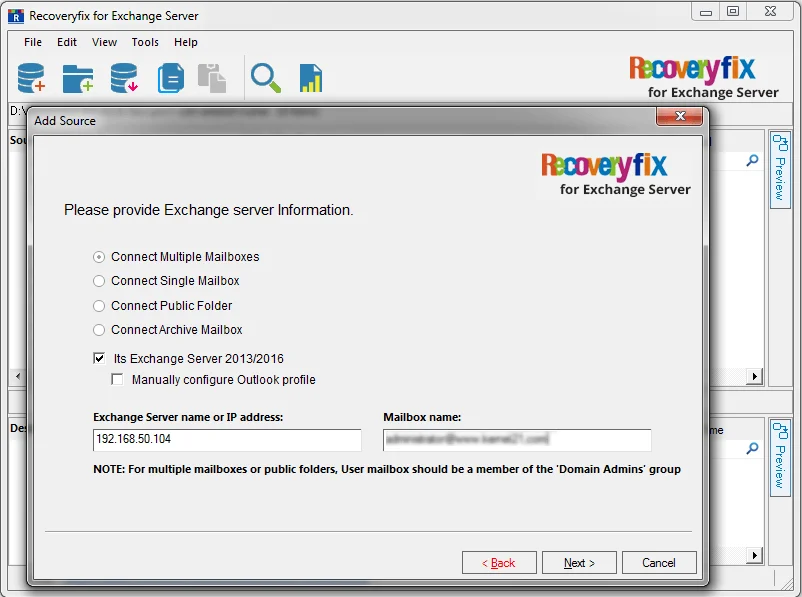Click the Back button

pos(499,563)
